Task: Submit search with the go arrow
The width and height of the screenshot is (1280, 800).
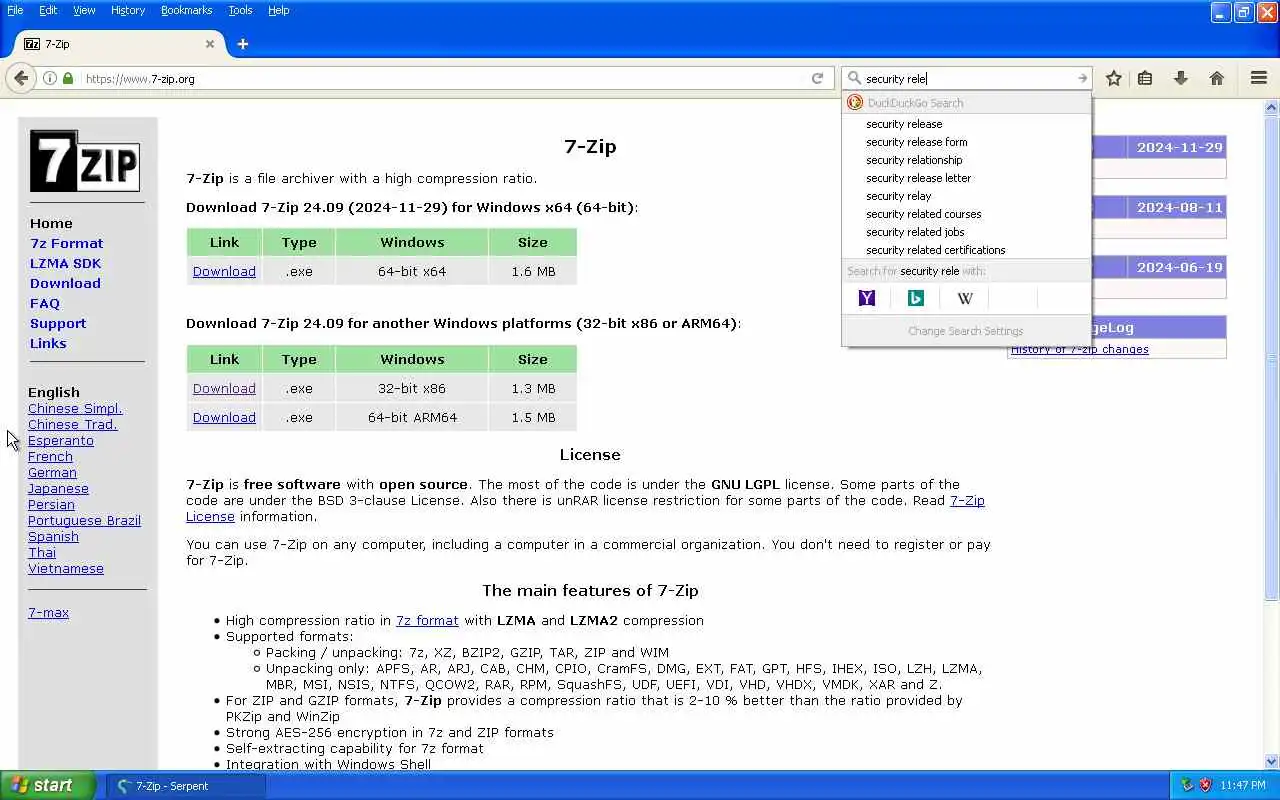Action: (1082, 78)
